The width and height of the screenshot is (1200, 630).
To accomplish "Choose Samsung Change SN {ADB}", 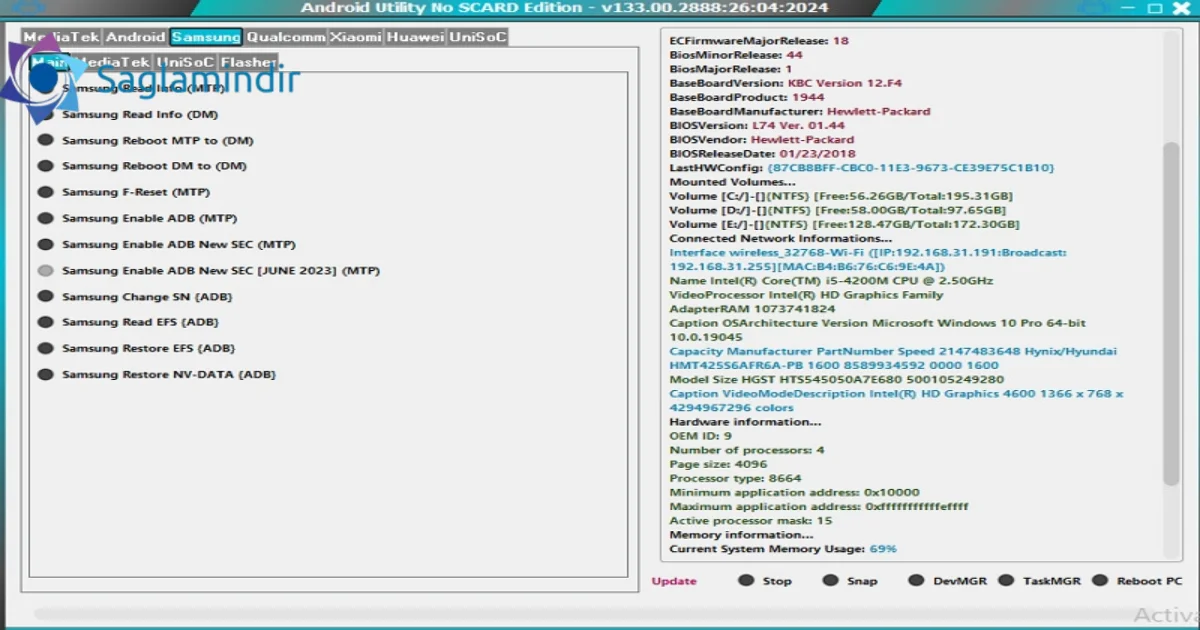I will point(135,297).
